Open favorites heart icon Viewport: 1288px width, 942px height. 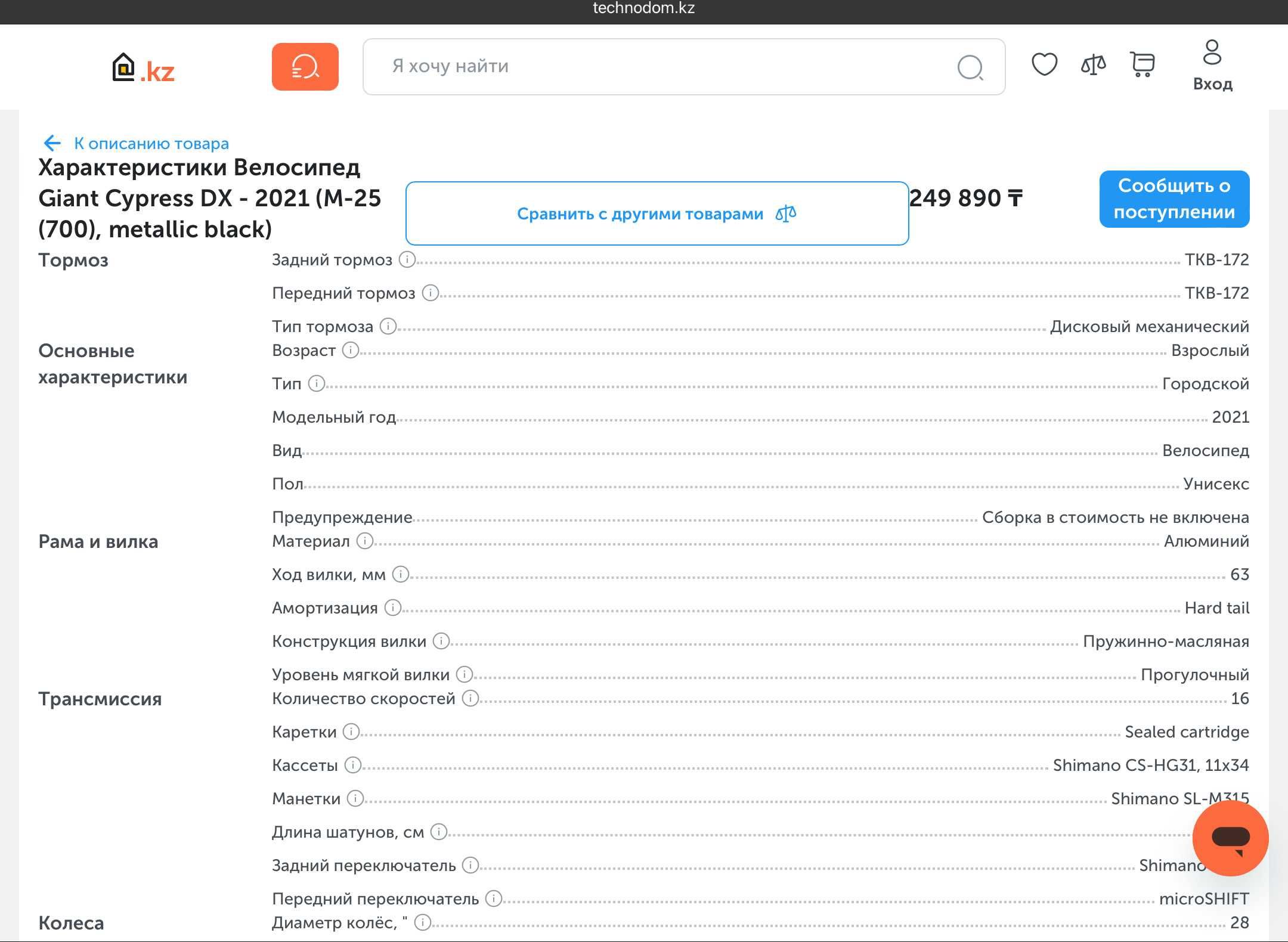click(1044, 64)
